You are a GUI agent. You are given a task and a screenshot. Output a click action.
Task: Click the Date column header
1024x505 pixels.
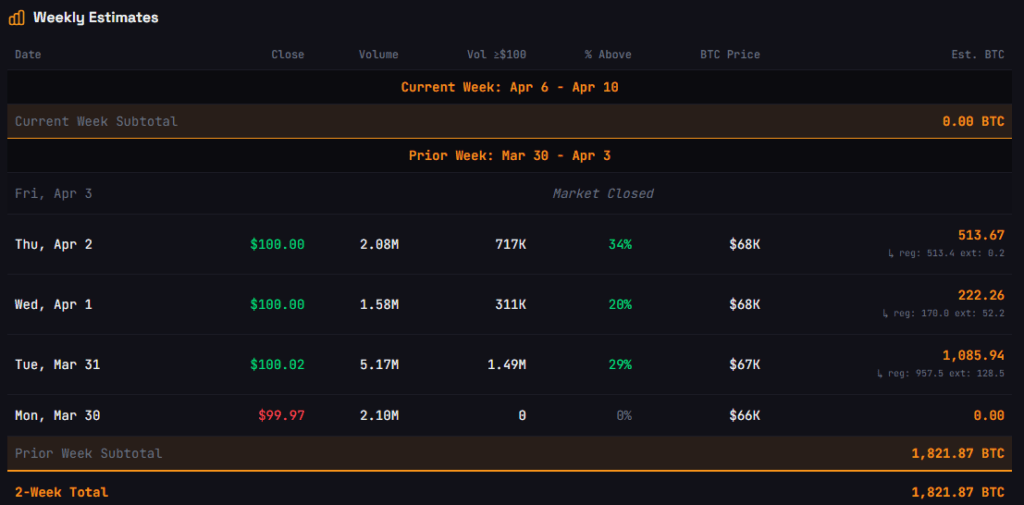(28, 54)
